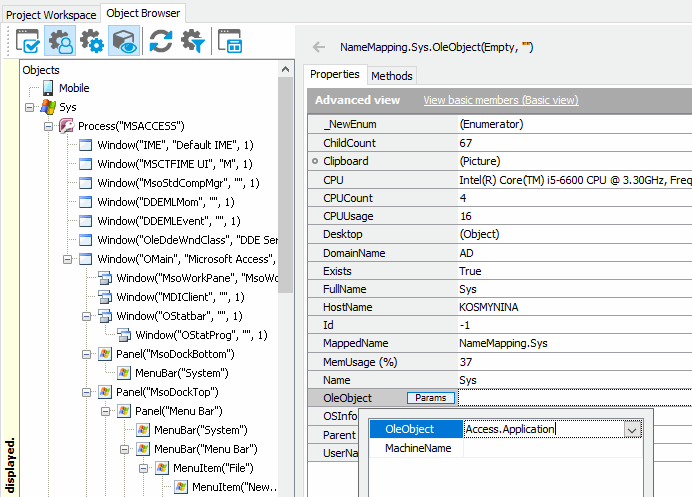
Task: Toggle the cube-with-eye visibility button
Action: pos(124,42)
